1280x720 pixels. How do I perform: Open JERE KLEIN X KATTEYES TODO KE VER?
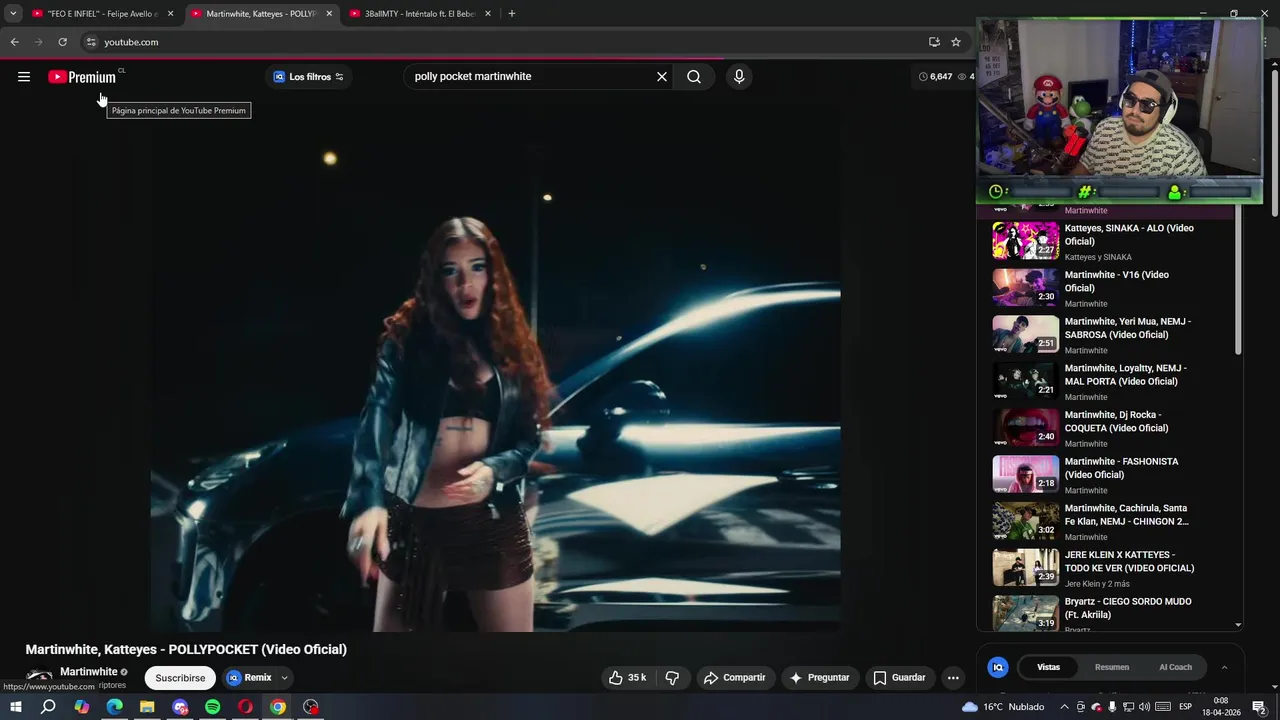(x=1129, y=561)
